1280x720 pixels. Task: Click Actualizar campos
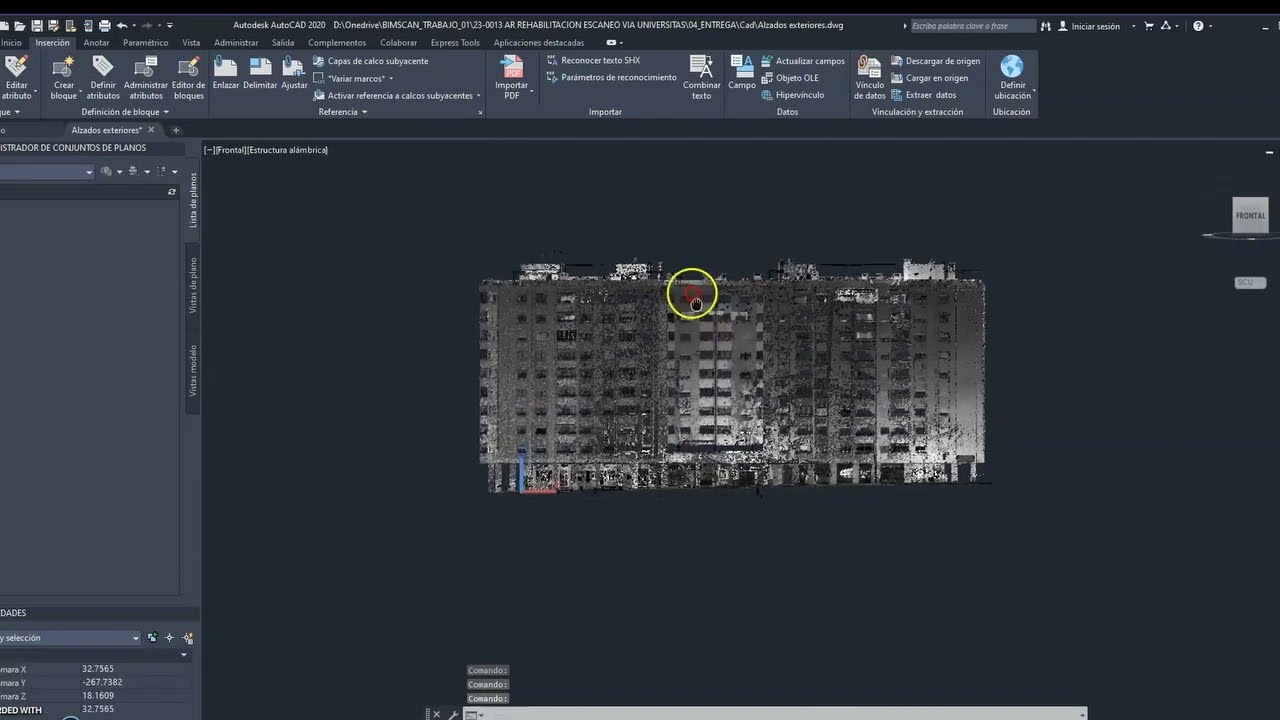803,61
